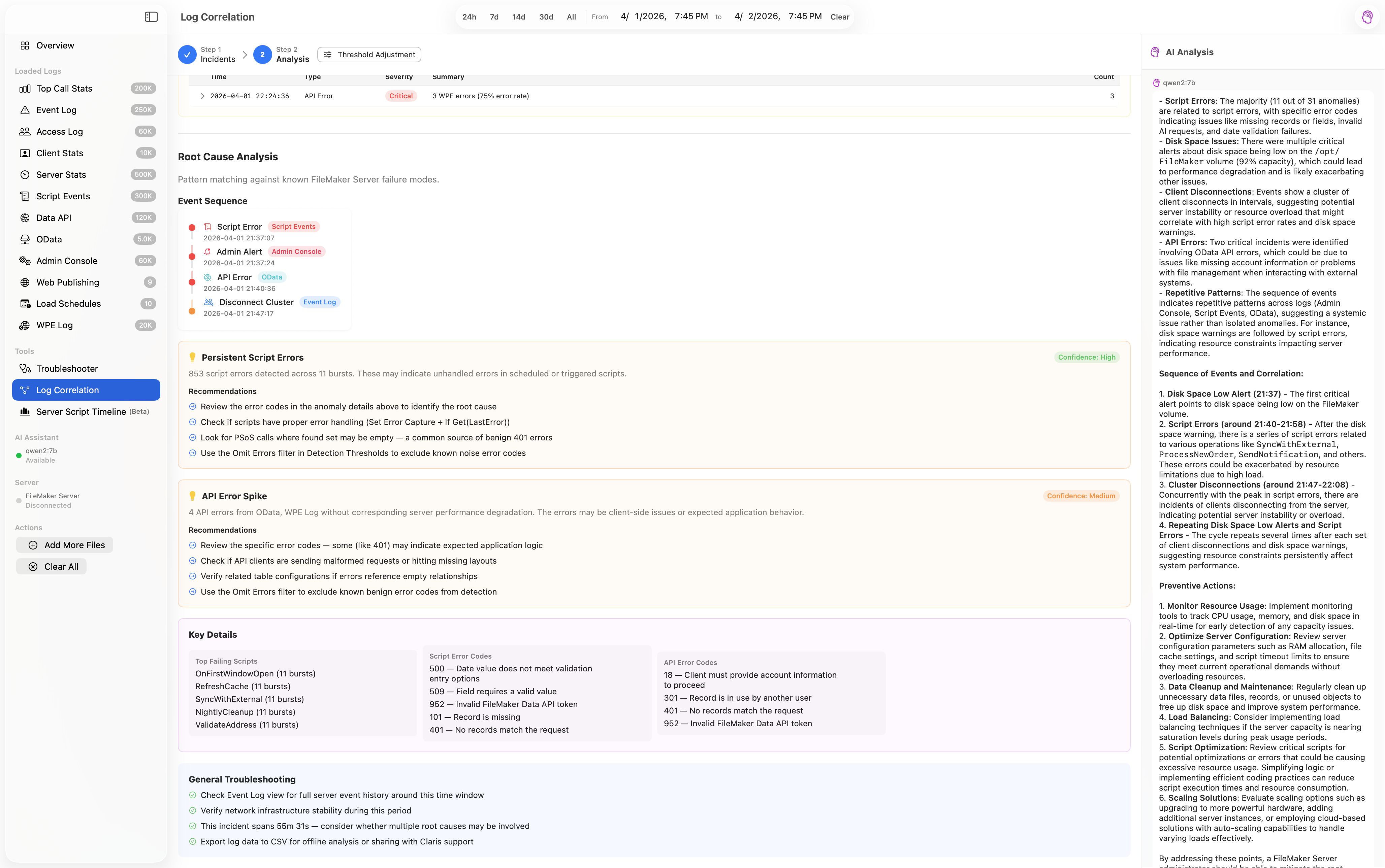
Task: Open Data API log view
Action: click(x=54, y=218)
